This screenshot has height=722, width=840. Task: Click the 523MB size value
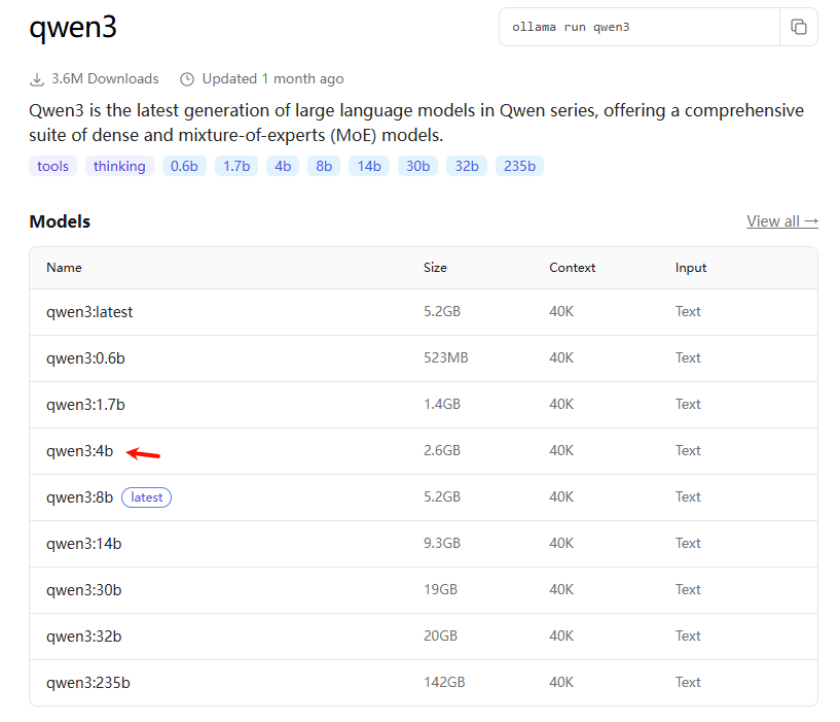click(x=446, y=358)
